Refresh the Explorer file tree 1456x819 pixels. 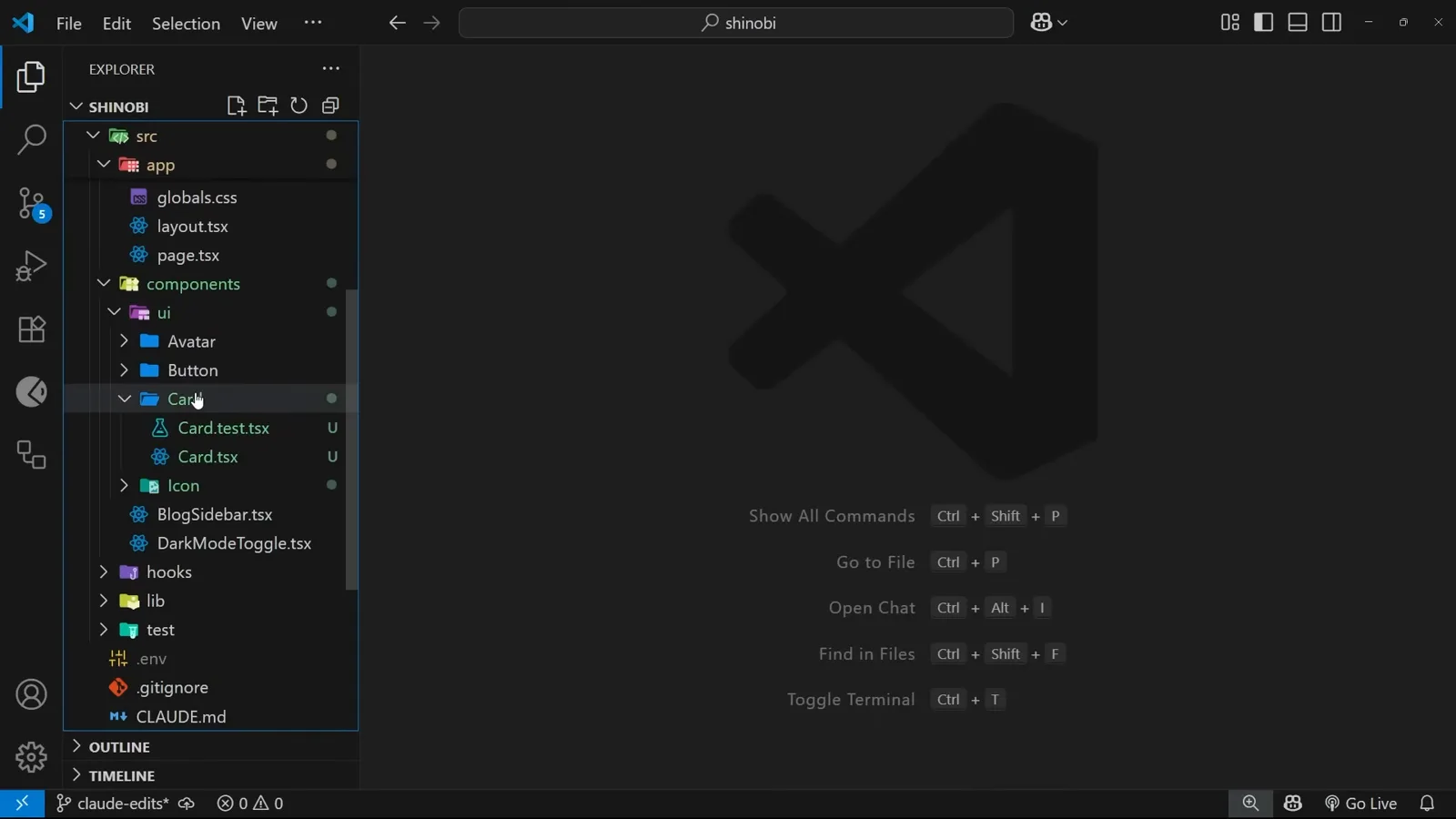[298, 106]
